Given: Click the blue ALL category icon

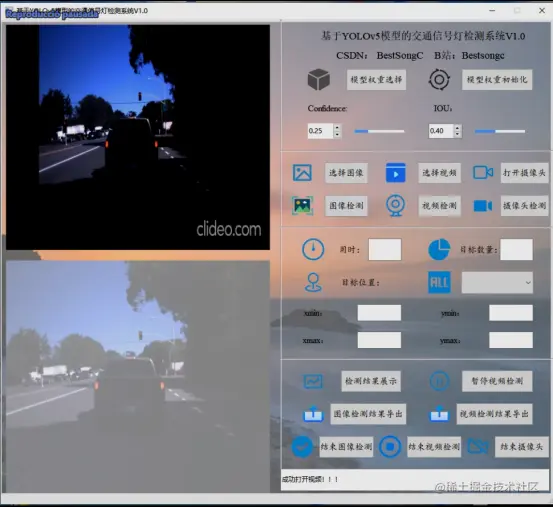Looking at the screenshot, I should click(439, 282).
